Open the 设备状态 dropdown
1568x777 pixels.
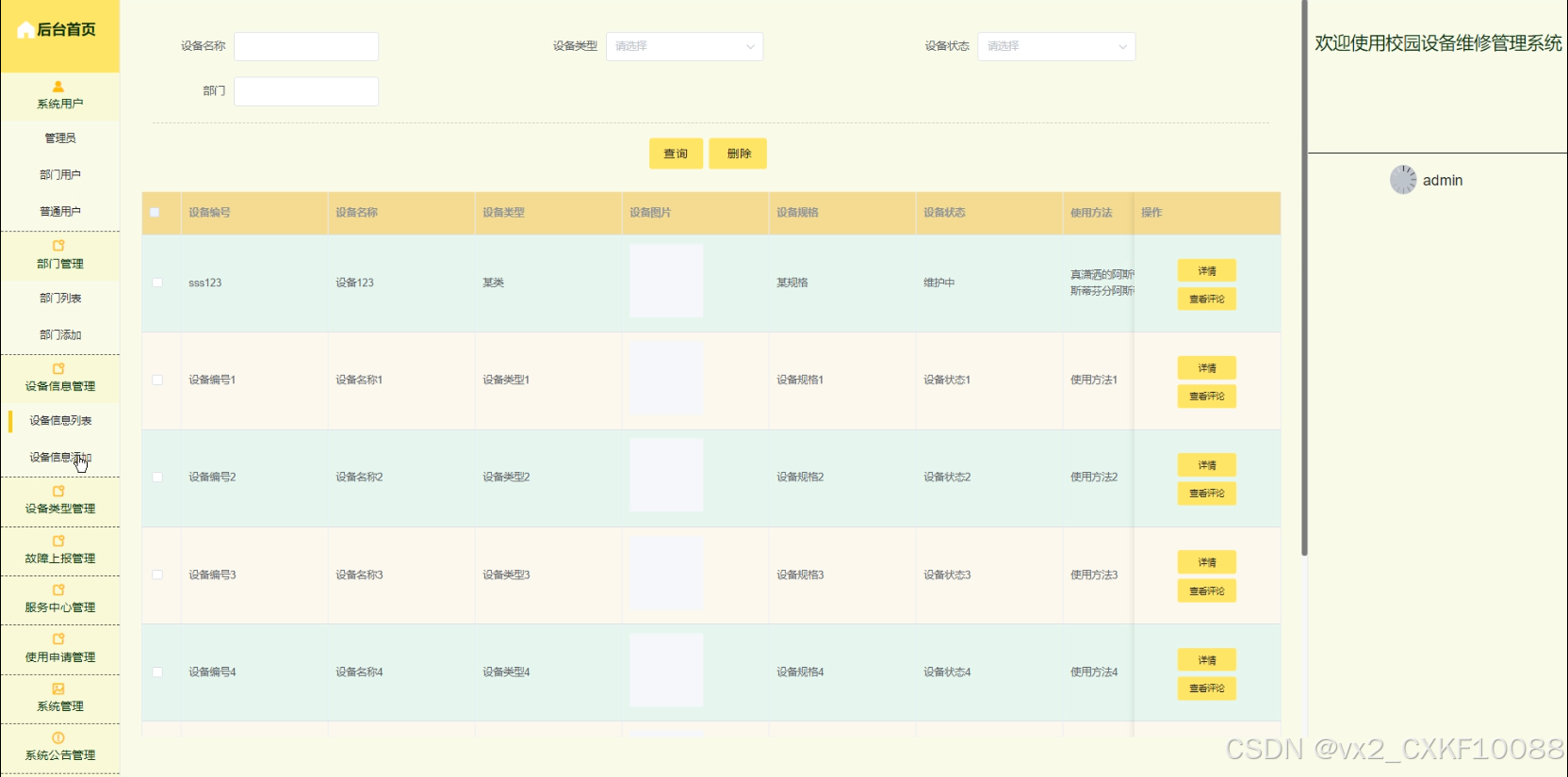tap(1056, 46)
